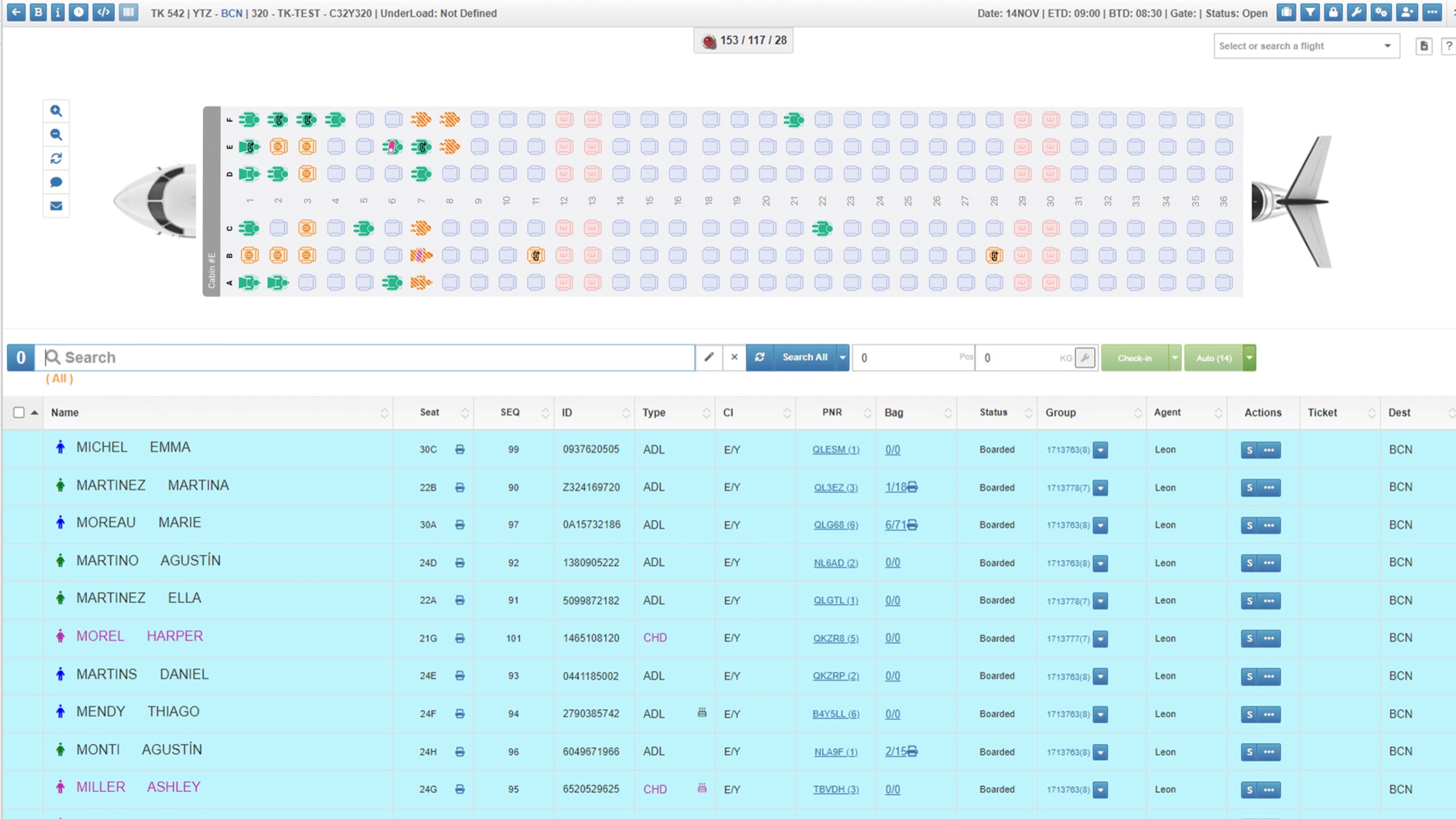The height and width of the screenshot is (819, 1456).
Task: Open actions ellipsis for MONTI AGUSTÍN row
Action: pyautogui.click(x=1269, y=752)
